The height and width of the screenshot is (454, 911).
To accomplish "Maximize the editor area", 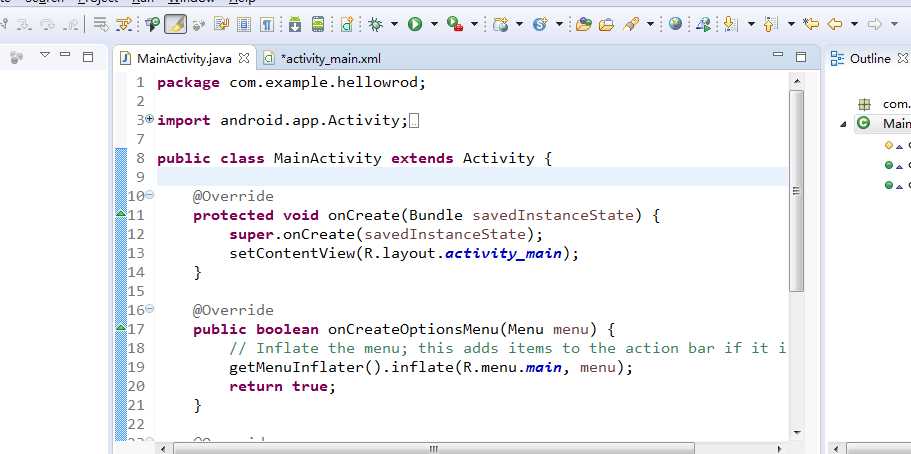I will pos(801,56).
